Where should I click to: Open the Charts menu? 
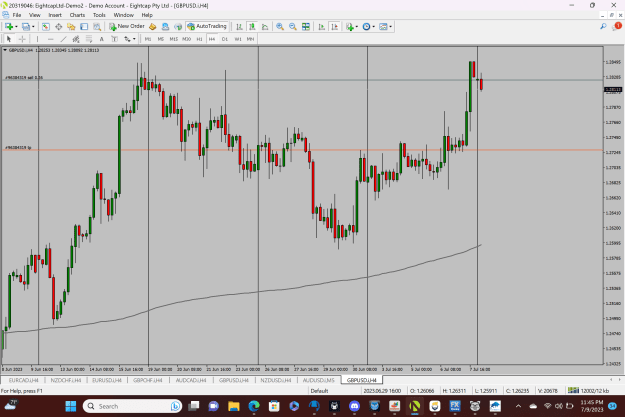click(77, 15)
